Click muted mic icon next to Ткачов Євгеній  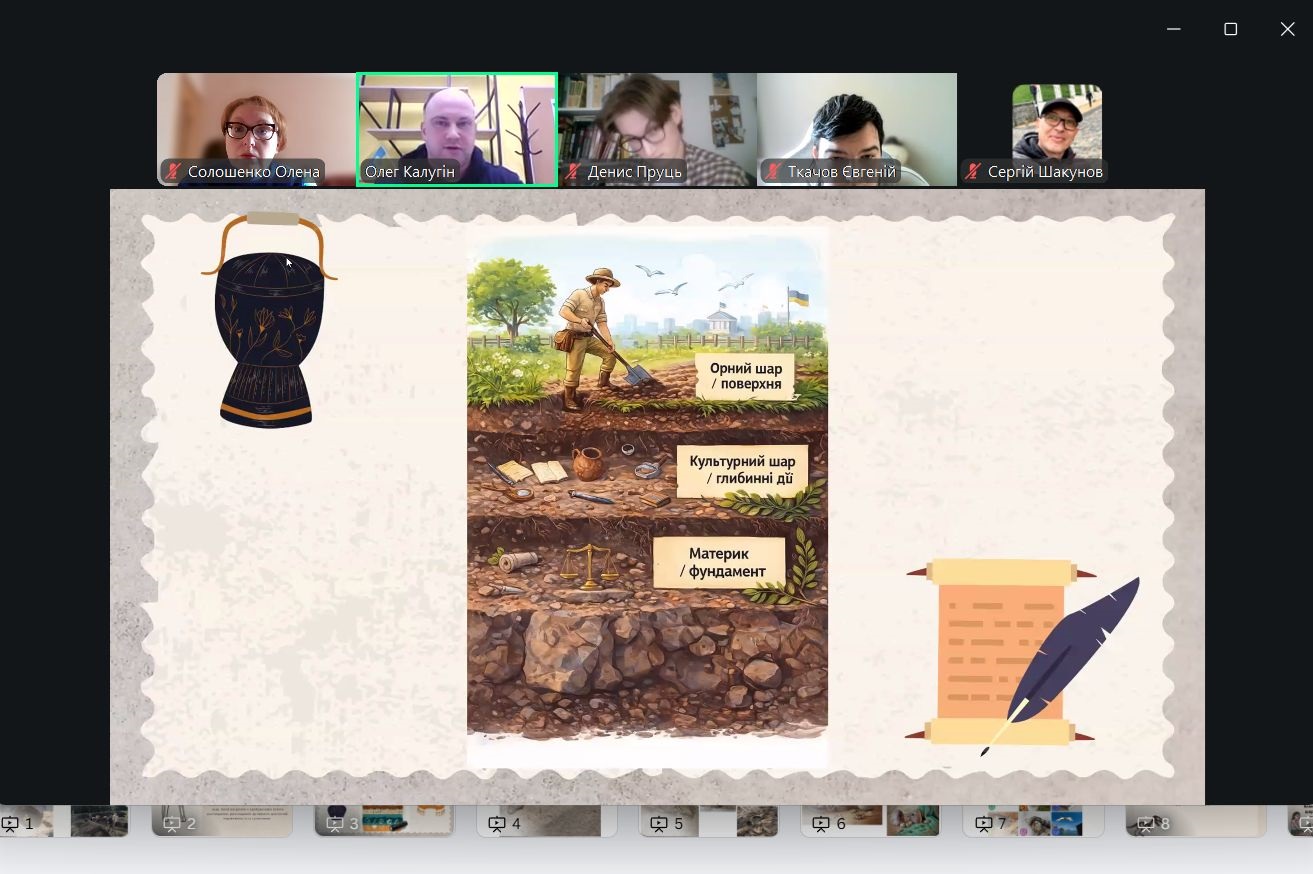[x=772, y=172]
